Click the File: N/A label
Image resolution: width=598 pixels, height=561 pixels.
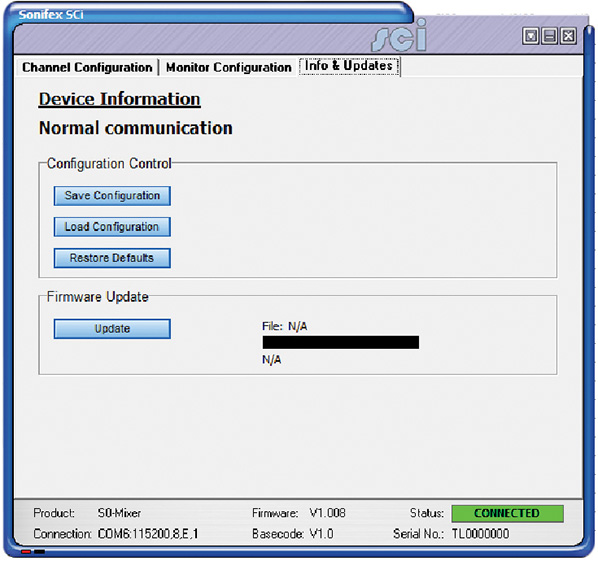(285, 326)
